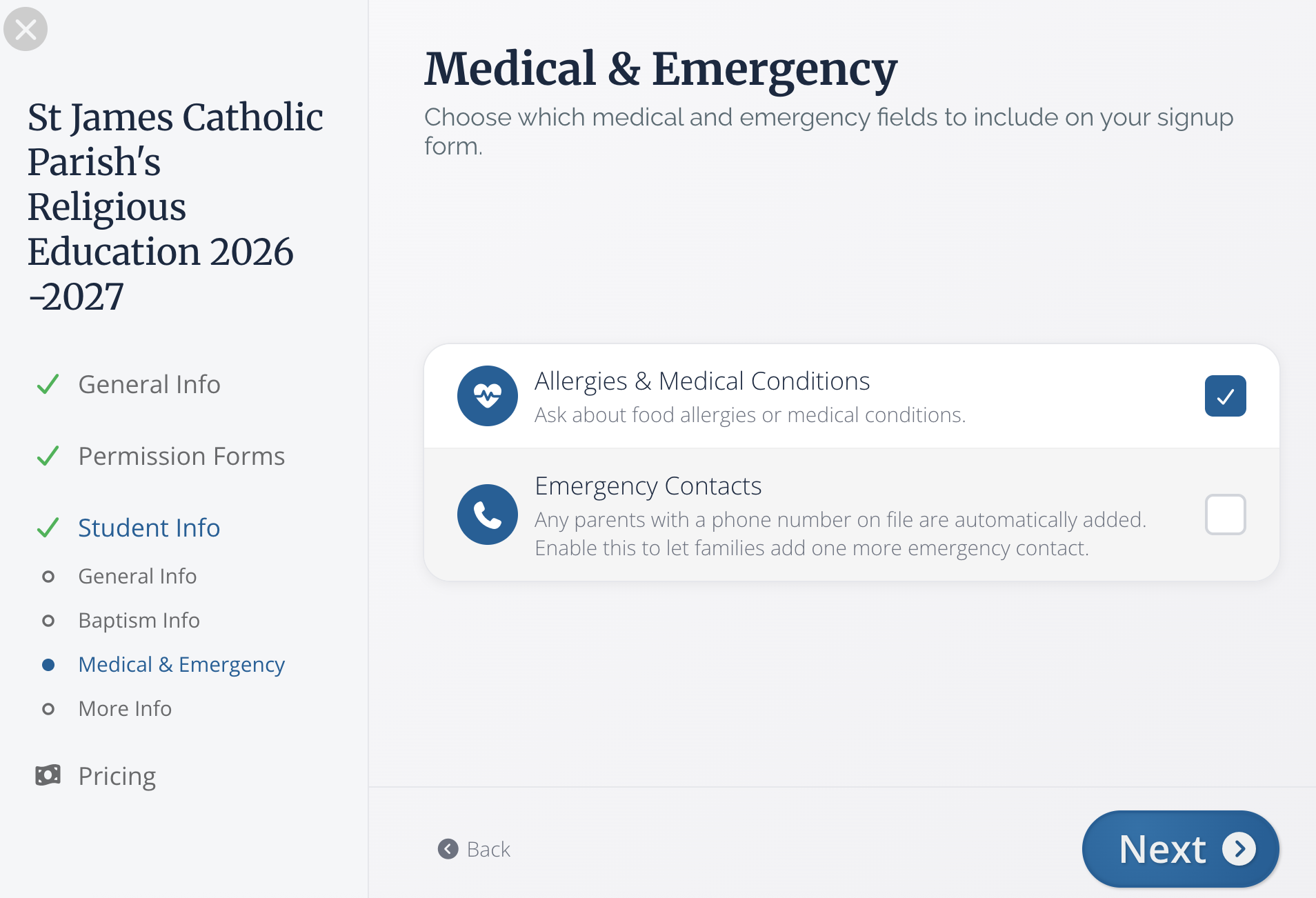Click the back arrow circle icon
1316x898 pixels.
click(448, 849)
